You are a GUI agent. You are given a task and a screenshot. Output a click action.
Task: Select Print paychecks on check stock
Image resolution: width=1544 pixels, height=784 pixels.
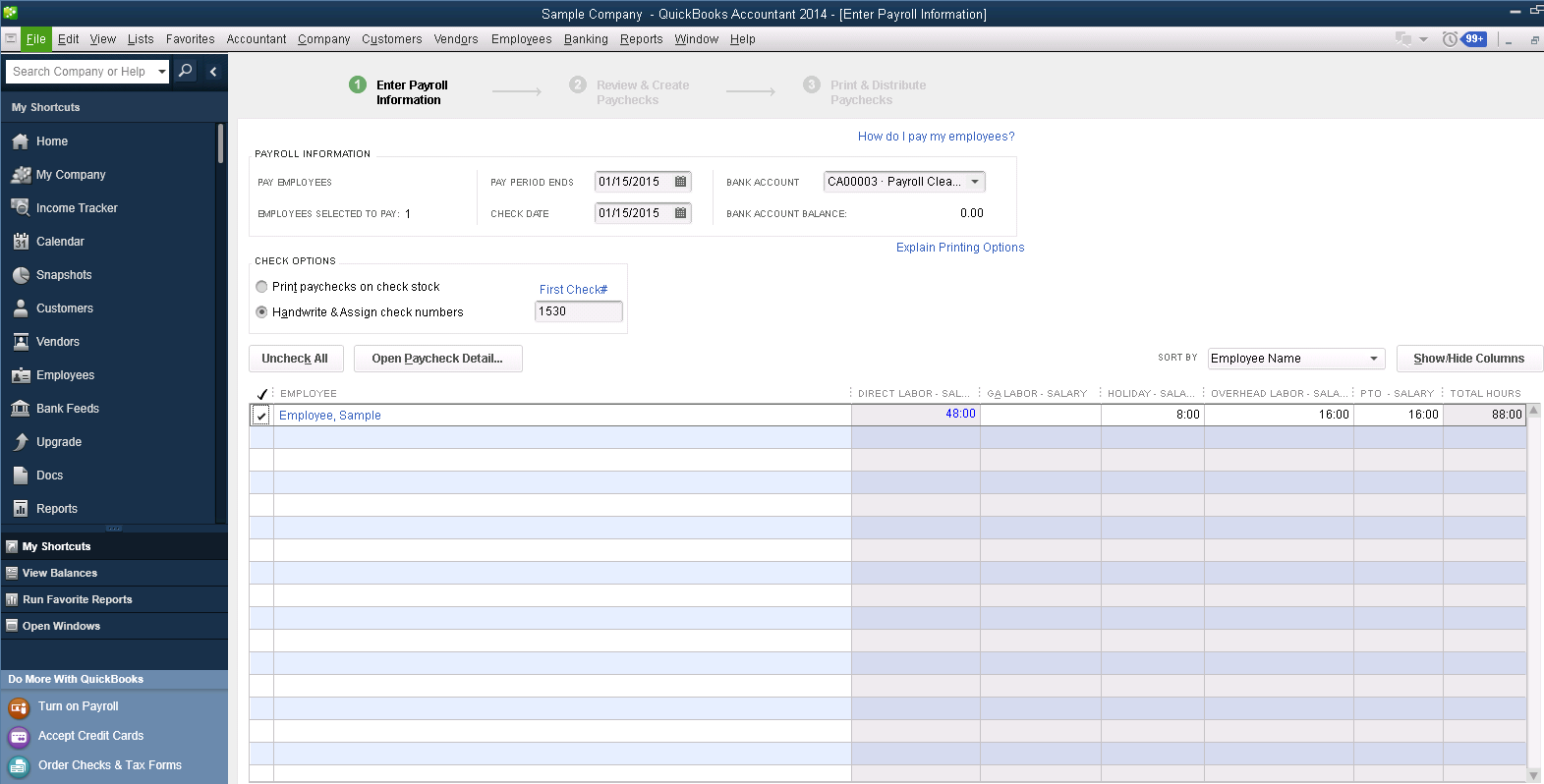[261, 287]
